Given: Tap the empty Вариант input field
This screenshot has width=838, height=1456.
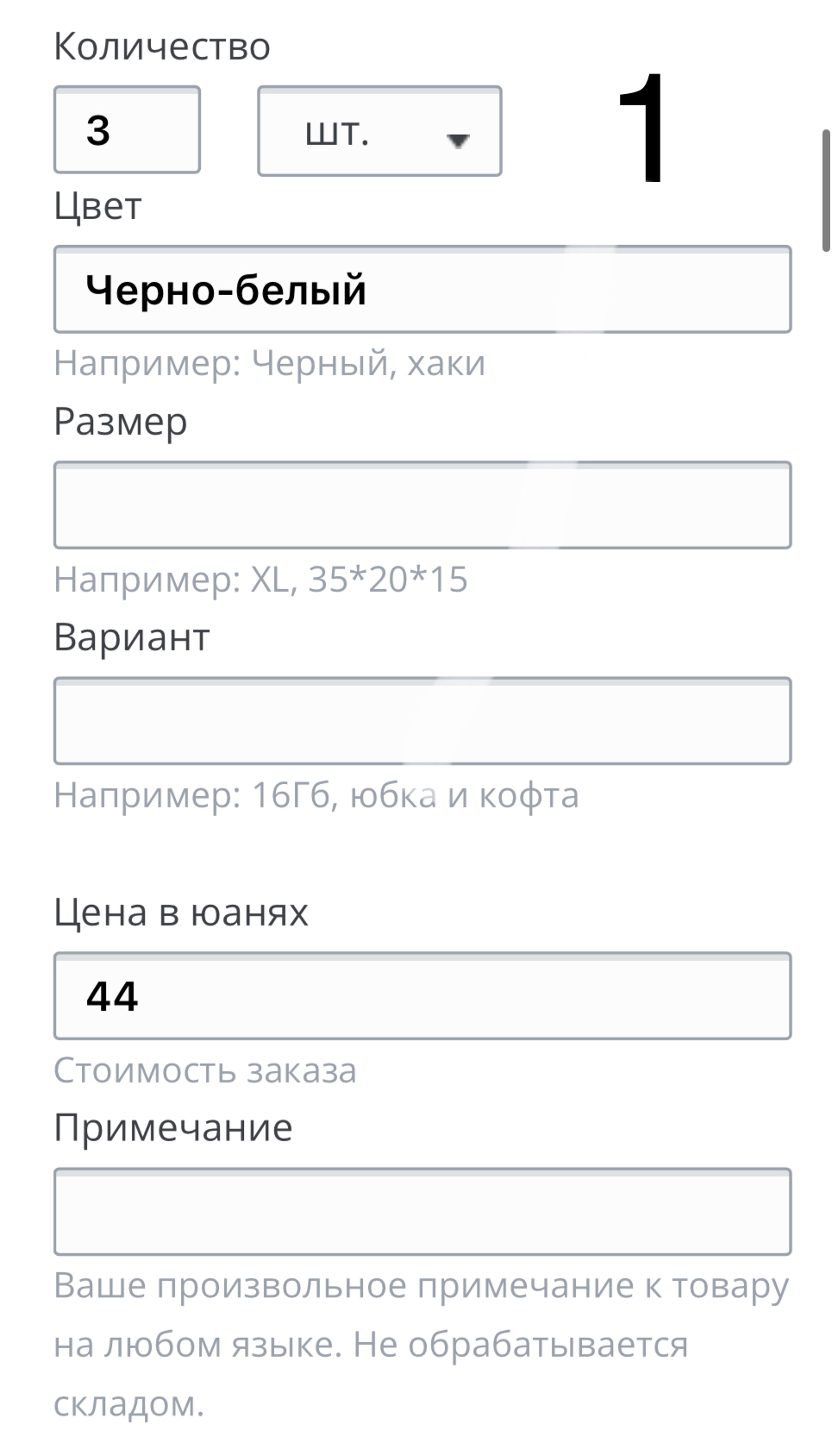Looking at the screenshot, I should [x=422, y=721].
